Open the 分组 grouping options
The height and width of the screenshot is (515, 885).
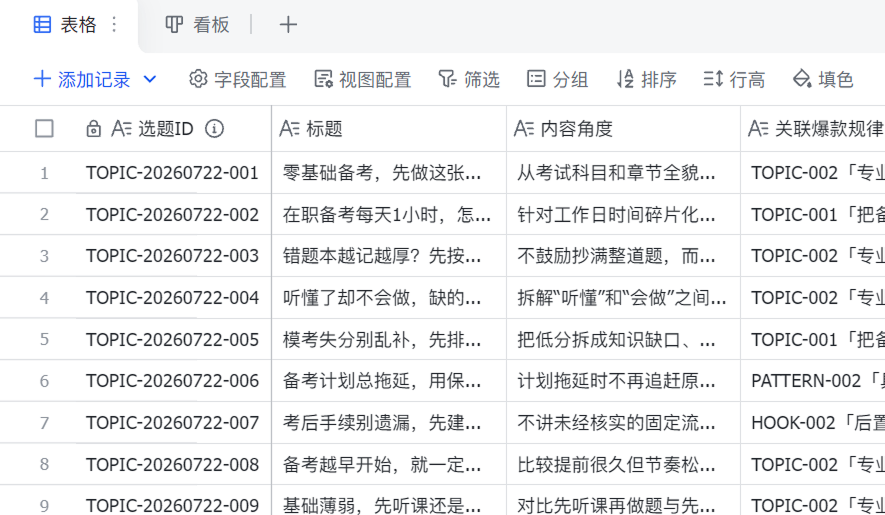pos(558,80)
